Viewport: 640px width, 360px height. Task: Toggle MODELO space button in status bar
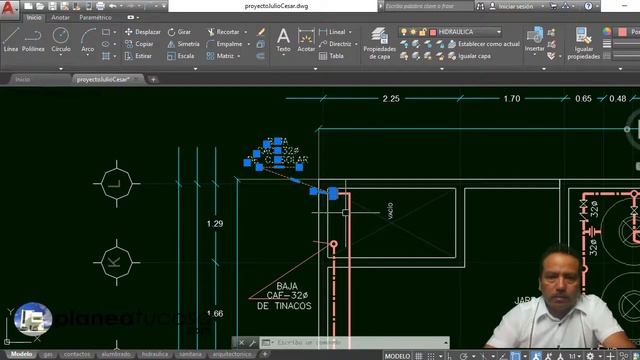[397, 356]
